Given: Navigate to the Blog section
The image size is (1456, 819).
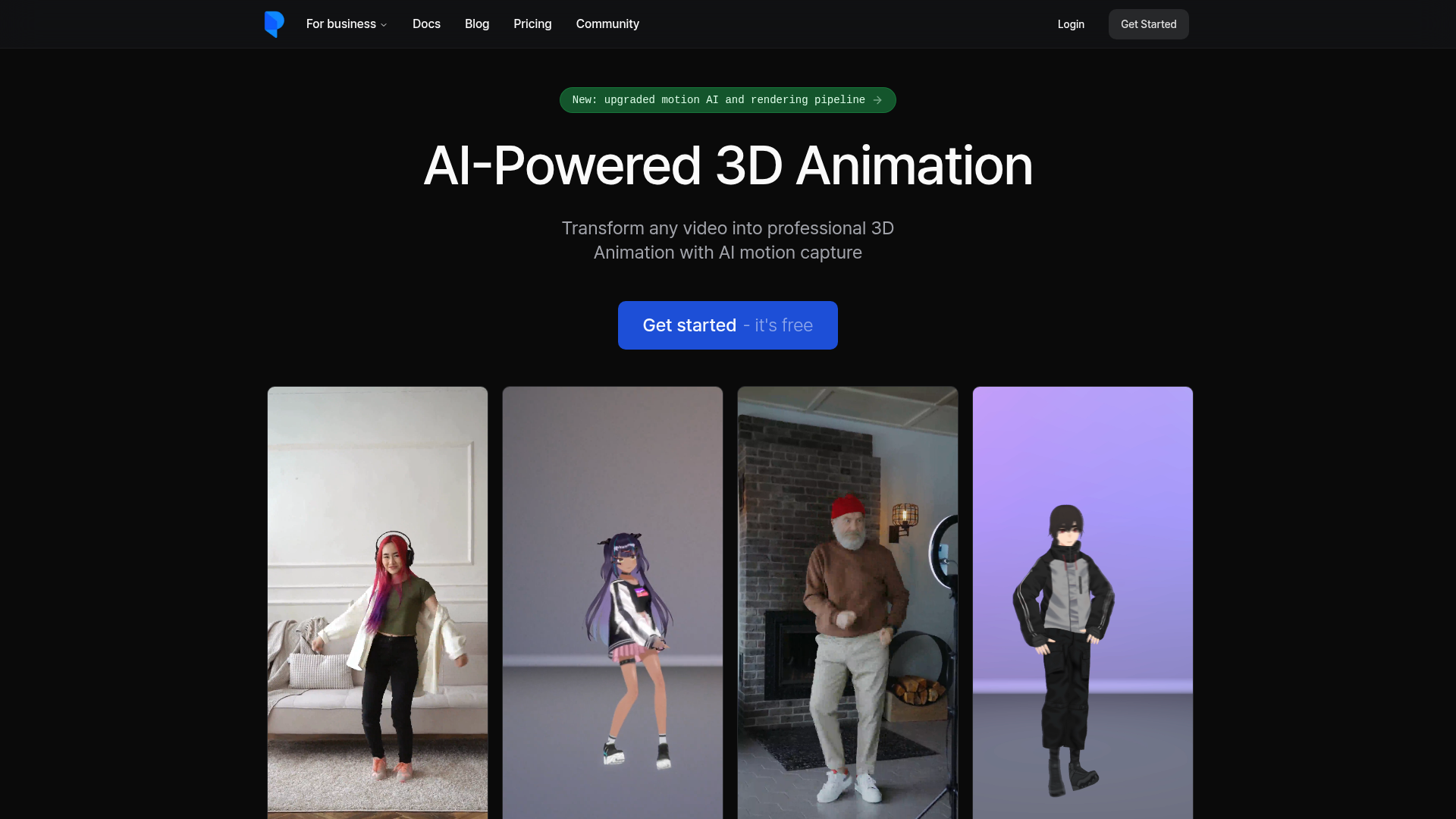Looking at the screenshot, I should coord(477,24).
